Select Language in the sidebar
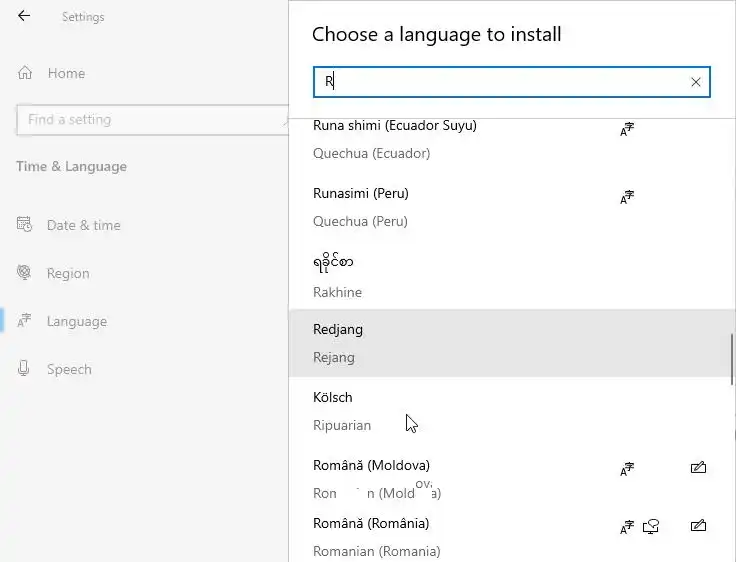The image size is (736, 562). click(x=76, y=321)
